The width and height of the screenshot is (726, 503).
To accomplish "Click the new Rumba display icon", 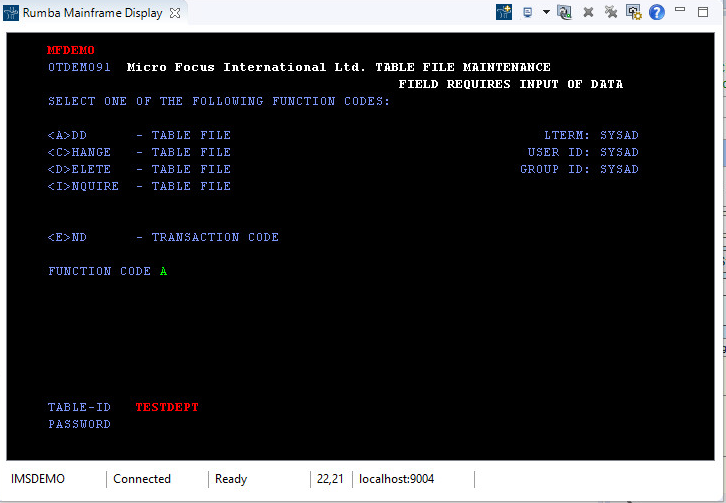I will (x=505, y=12).
